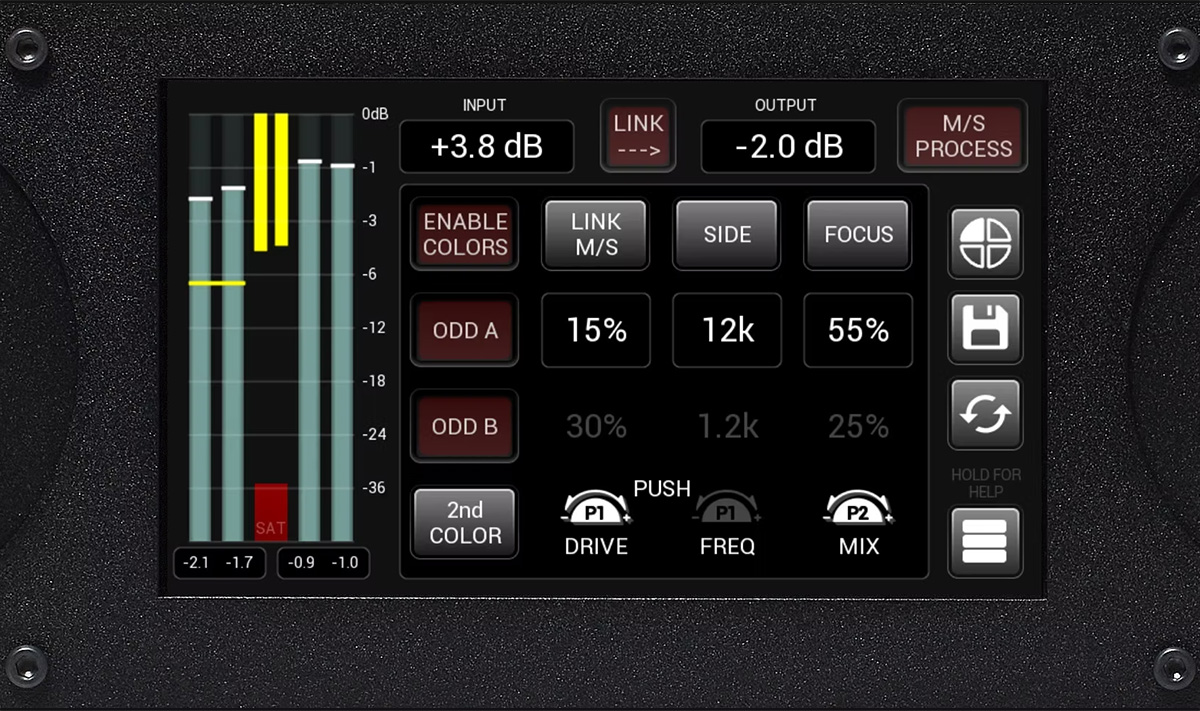Click the 0dB meter scale label
This screenshot has width=1200, height=711.
point(375,114)
